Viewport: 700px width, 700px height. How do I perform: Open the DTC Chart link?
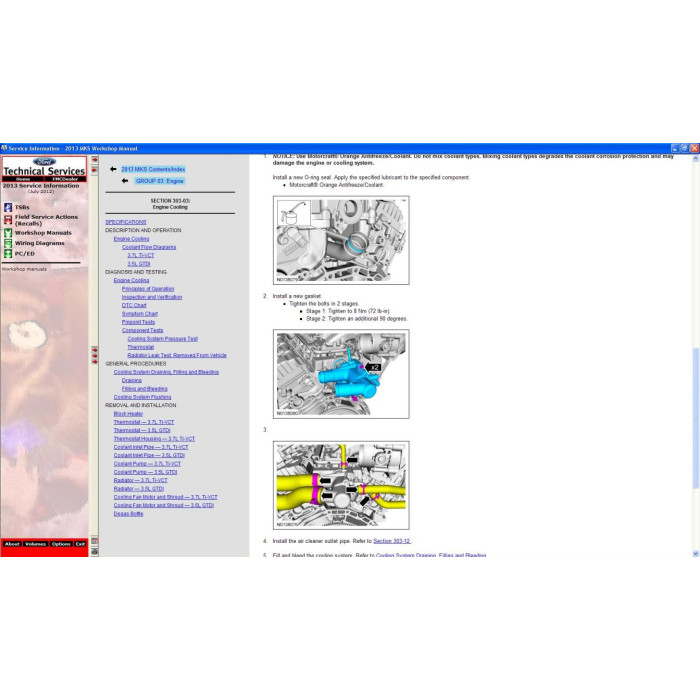134,305
